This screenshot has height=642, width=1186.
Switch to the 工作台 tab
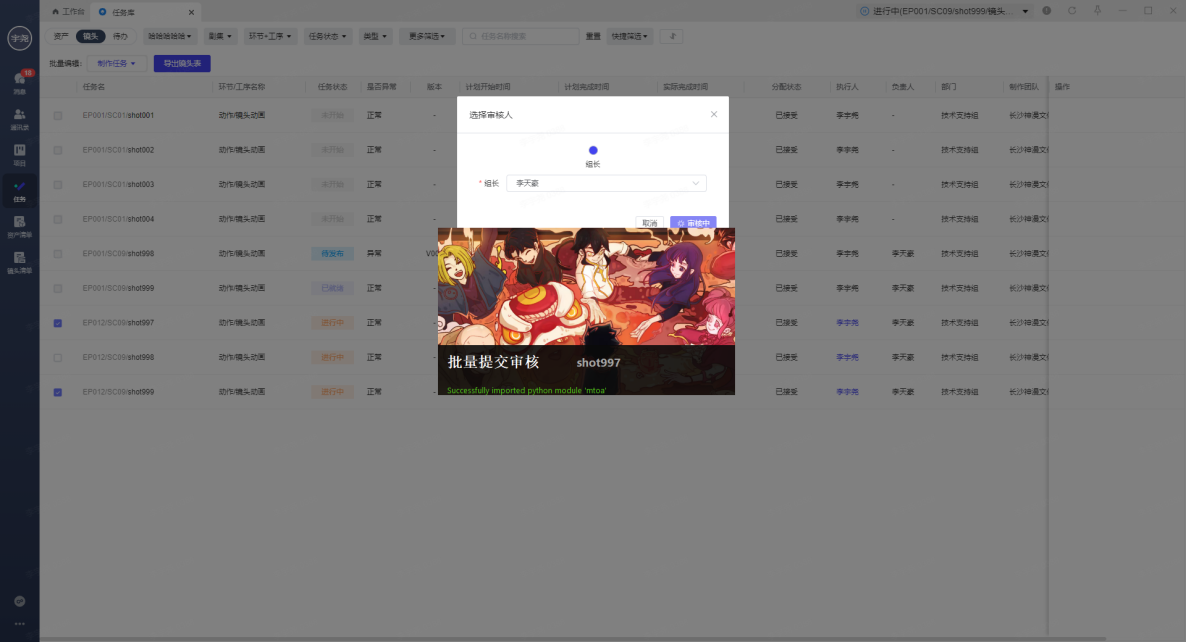[x=68, y=11]
